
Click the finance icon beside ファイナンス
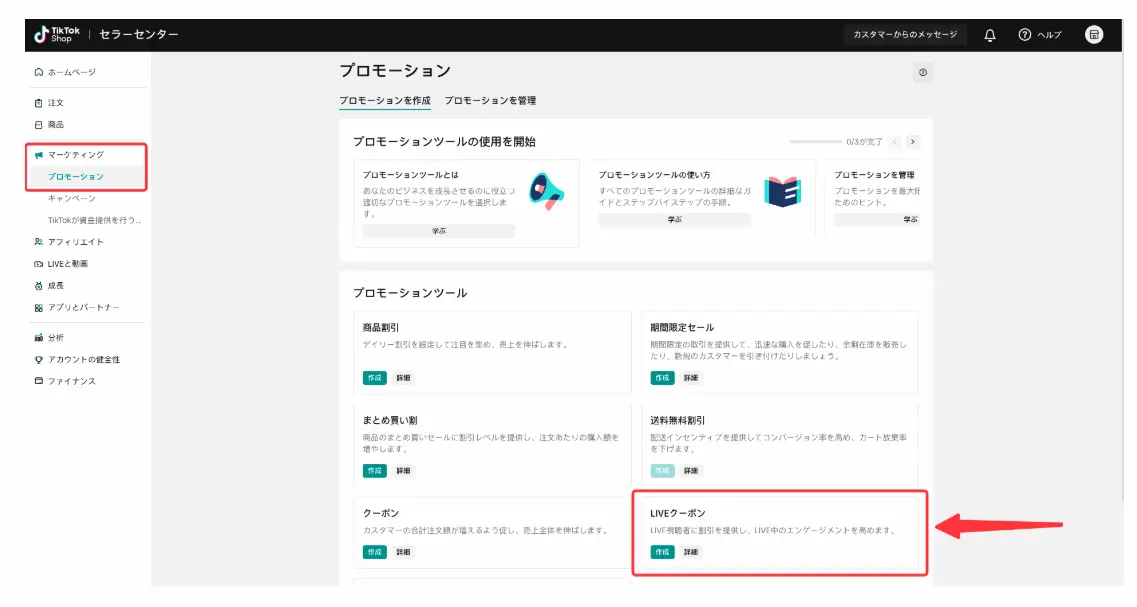click(x=38, y=381)
